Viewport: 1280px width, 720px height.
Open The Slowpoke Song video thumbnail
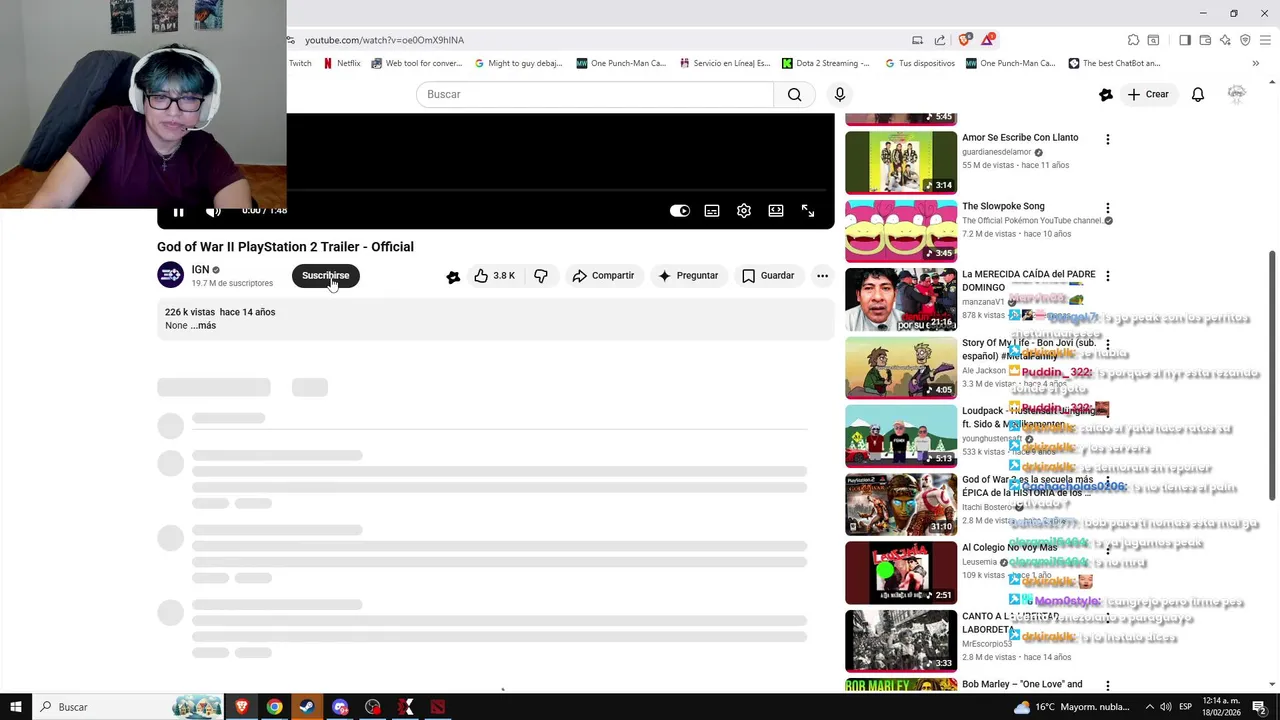[901, 231]
